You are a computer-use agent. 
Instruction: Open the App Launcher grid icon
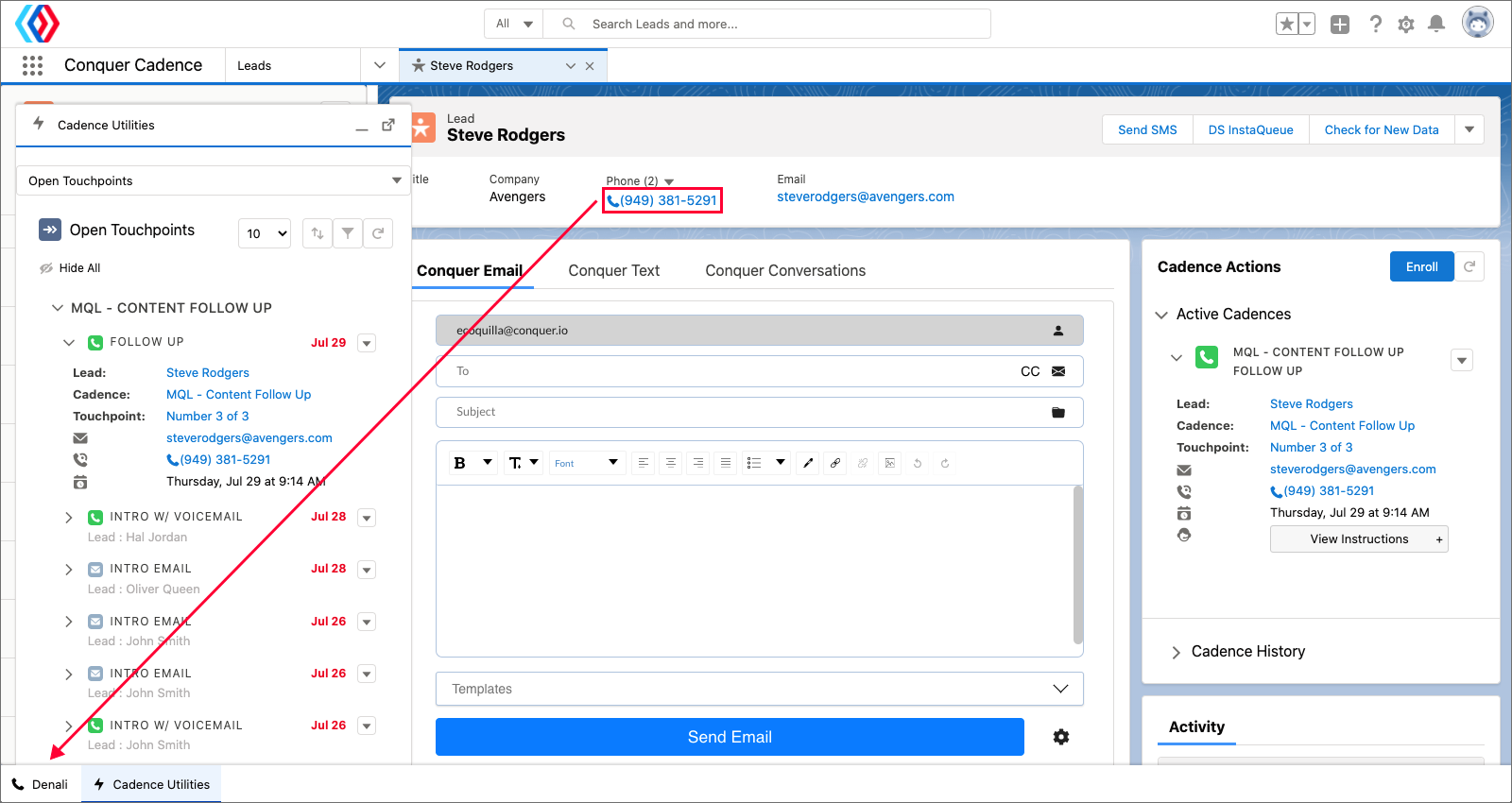point(32,65)
